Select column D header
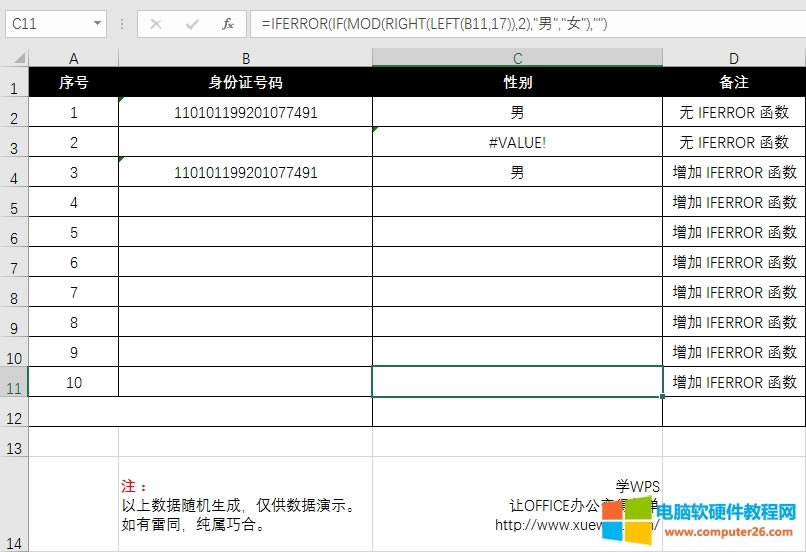The width and height of the screenshot is (806, 552). [x=734, y=58]
